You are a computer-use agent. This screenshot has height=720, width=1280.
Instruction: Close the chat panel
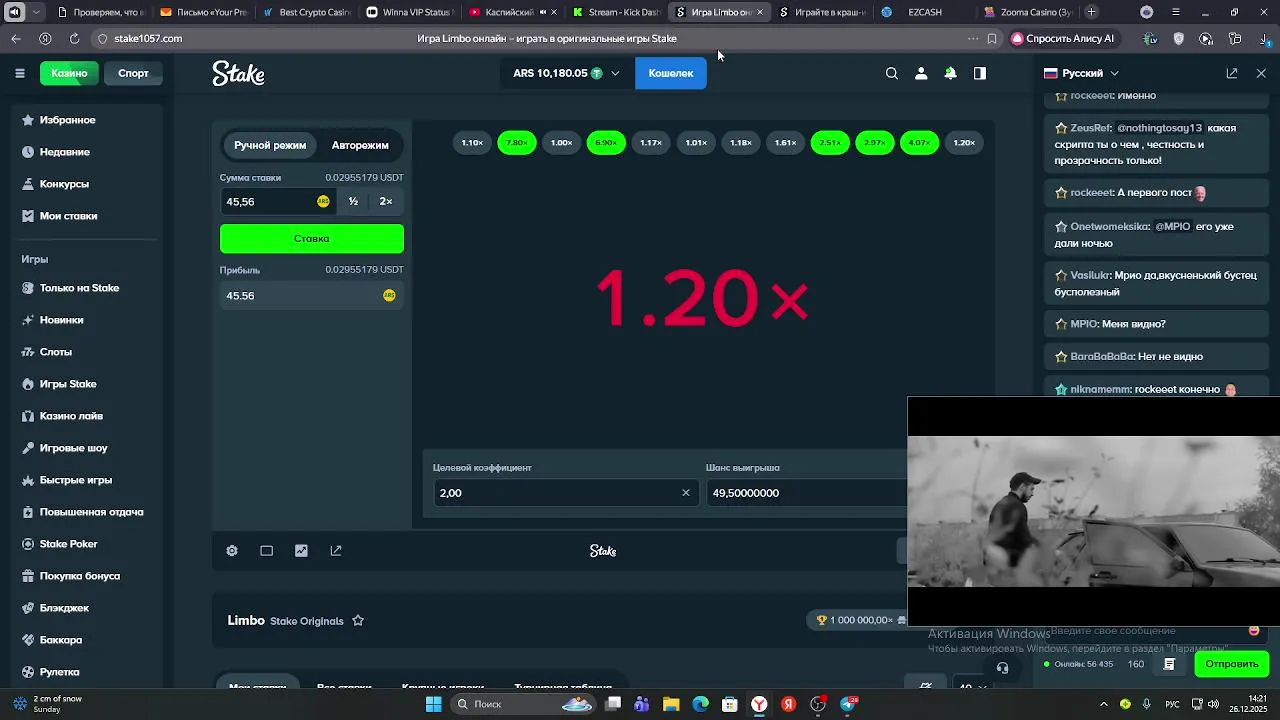(1261, 73)
